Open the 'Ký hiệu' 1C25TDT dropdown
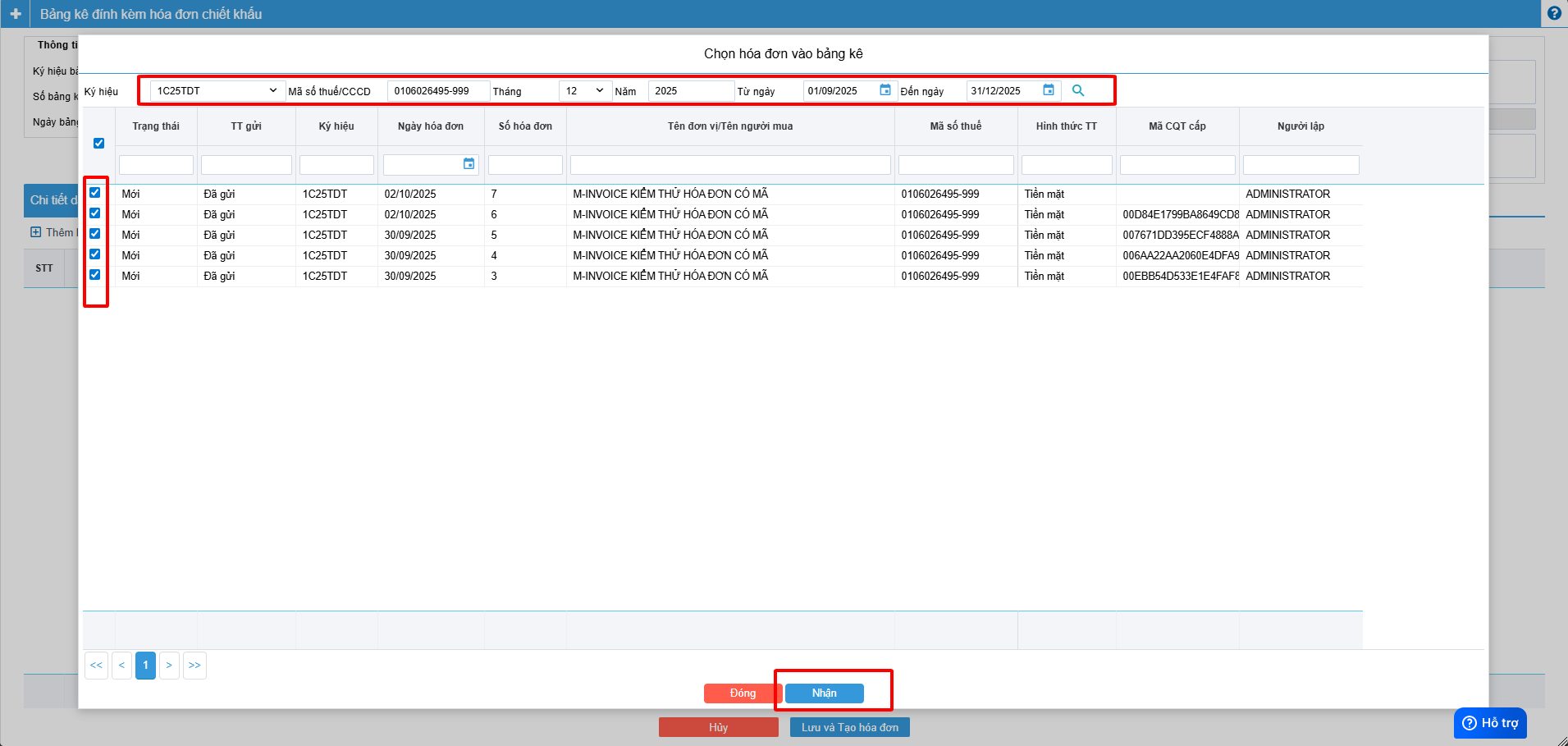The image size is (1568, 746). tap(217, 91)
